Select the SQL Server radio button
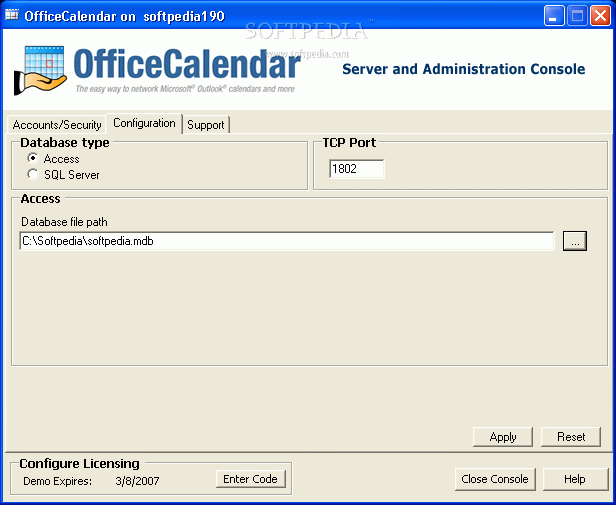This screenshot has height=505, width=616. [x=33, y=174]
